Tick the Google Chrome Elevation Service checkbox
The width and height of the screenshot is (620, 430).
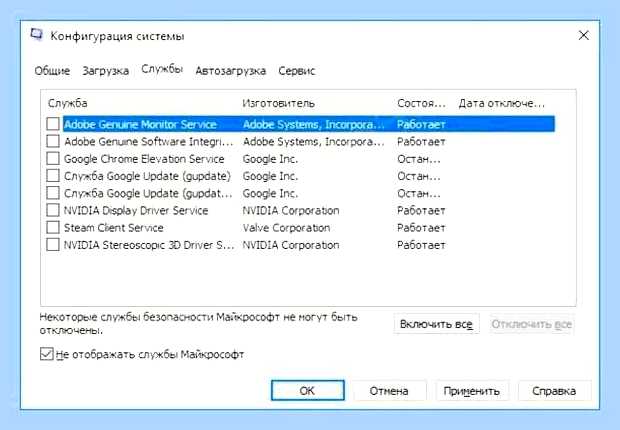[53, 159]
